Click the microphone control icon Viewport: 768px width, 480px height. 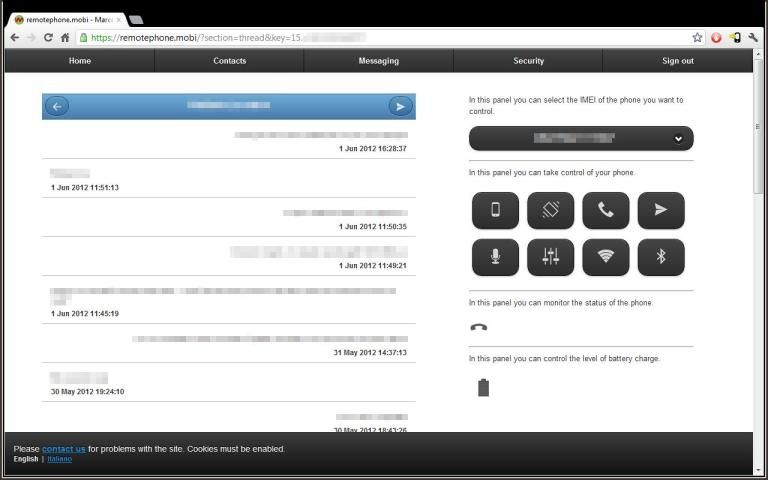[495, 257]
